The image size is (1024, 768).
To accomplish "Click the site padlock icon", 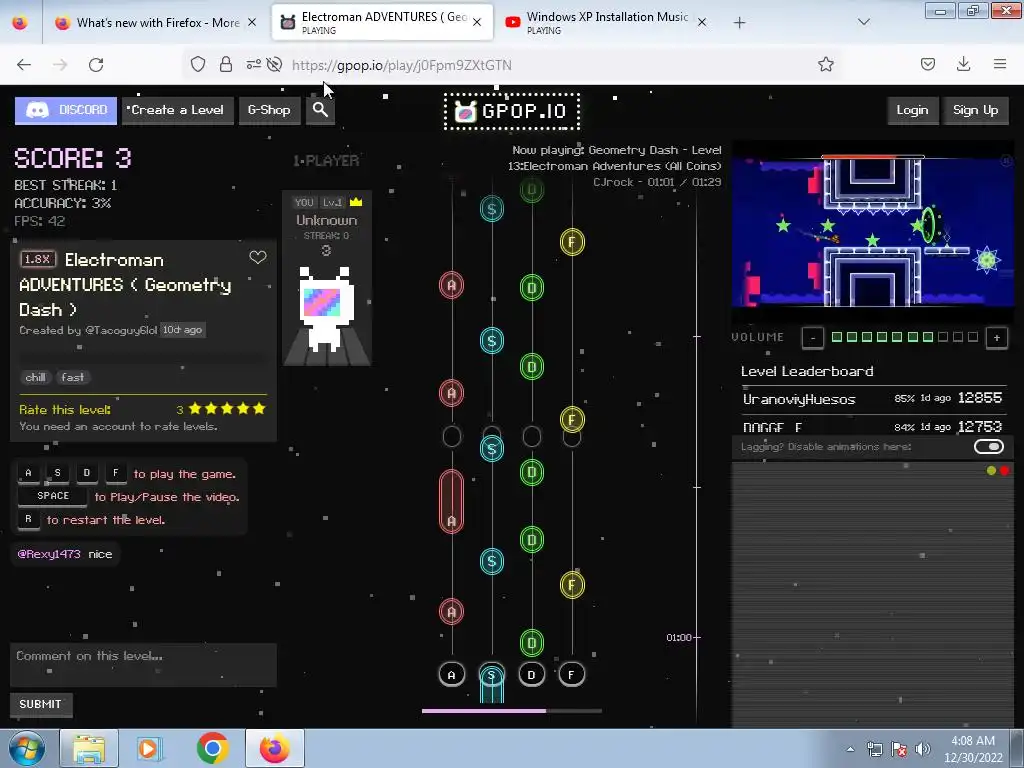I will click(x=226, y=64).
